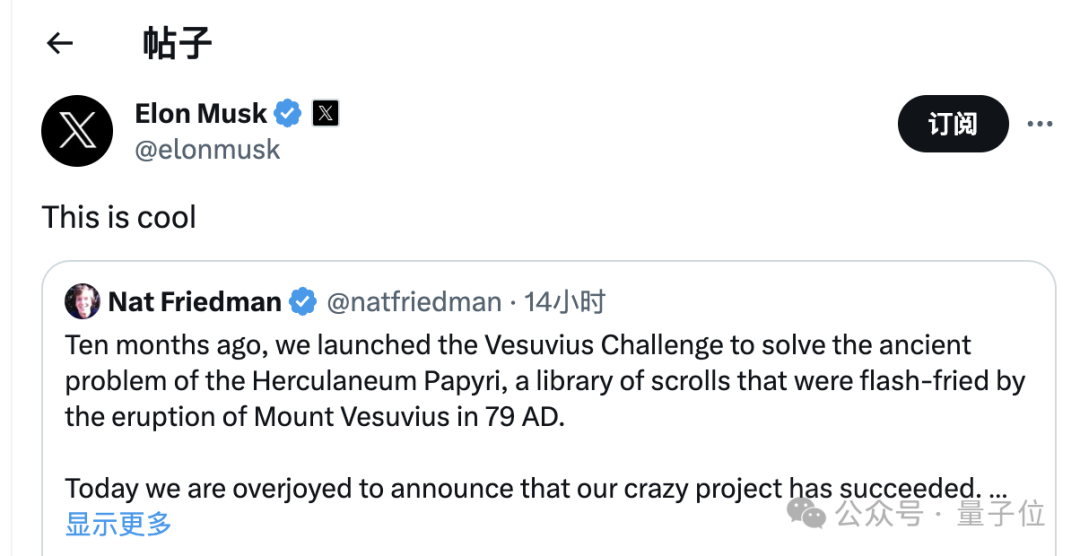Screen dimensions: 1080x556
Task: Click the "Today we are overjoyed" line
Action: (520, 488)
